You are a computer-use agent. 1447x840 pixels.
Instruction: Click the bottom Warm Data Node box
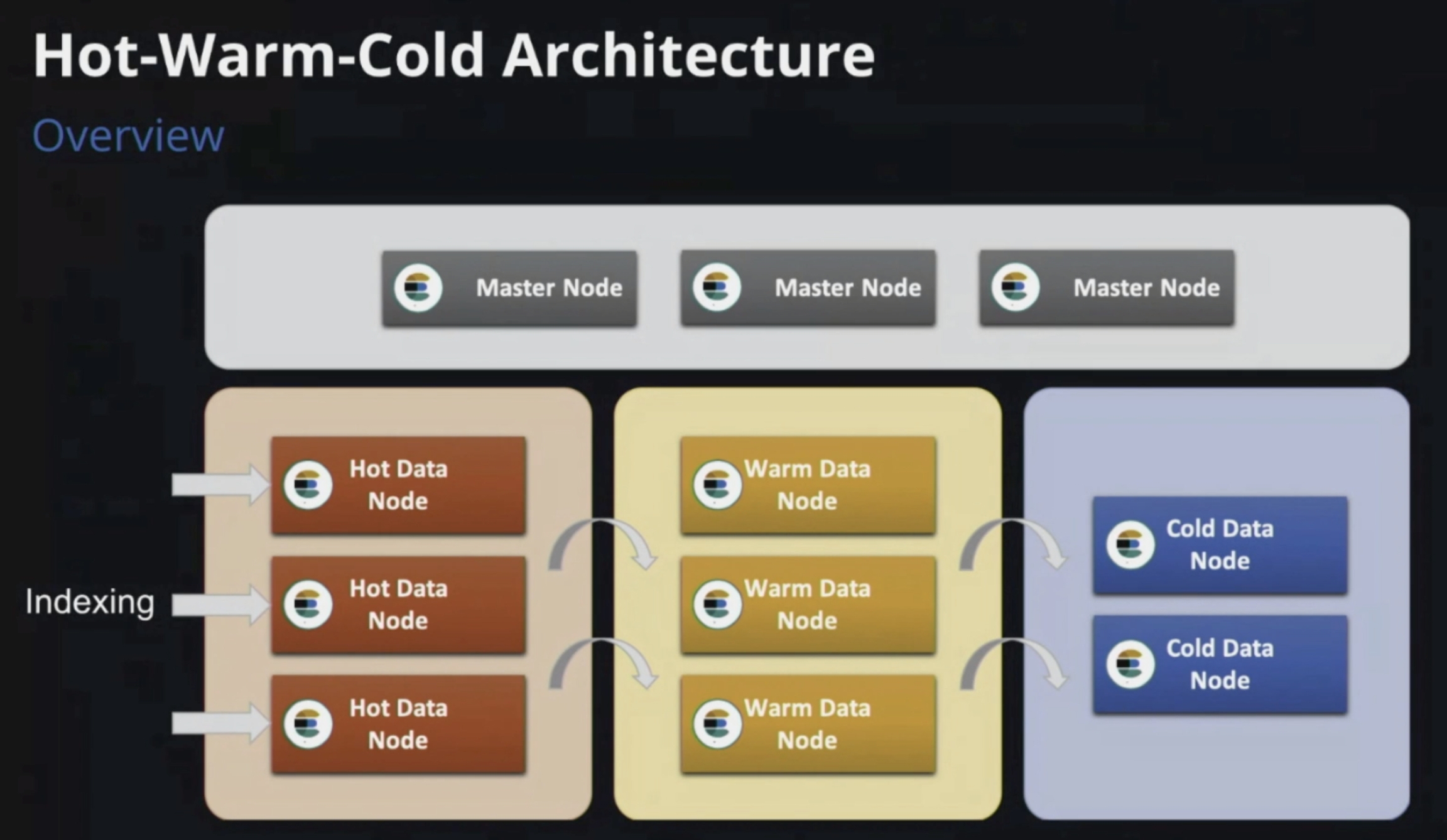click(808, 724)
